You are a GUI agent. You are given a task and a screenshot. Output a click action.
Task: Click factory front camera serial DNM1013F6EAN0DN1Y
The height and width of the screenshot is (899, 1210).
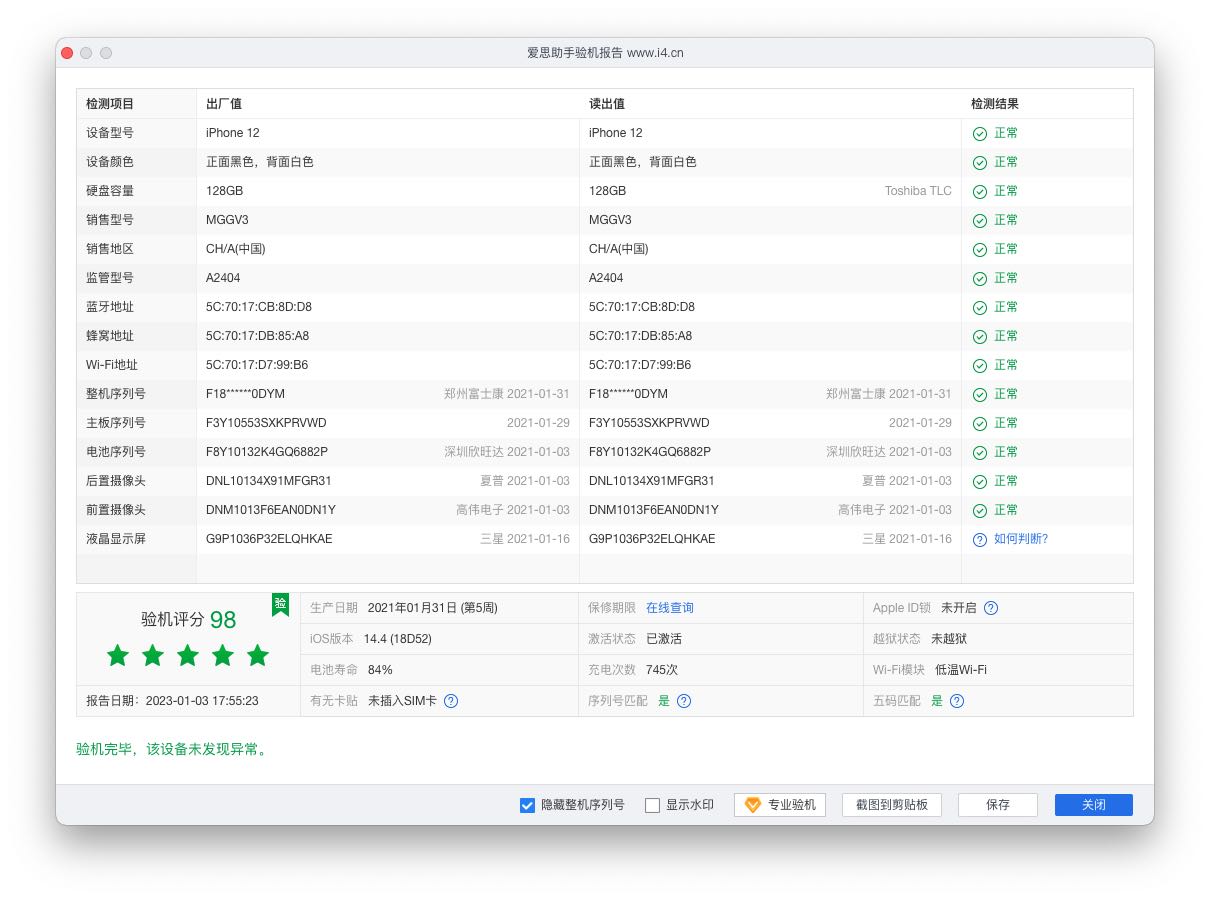click(x=271, y=510)
